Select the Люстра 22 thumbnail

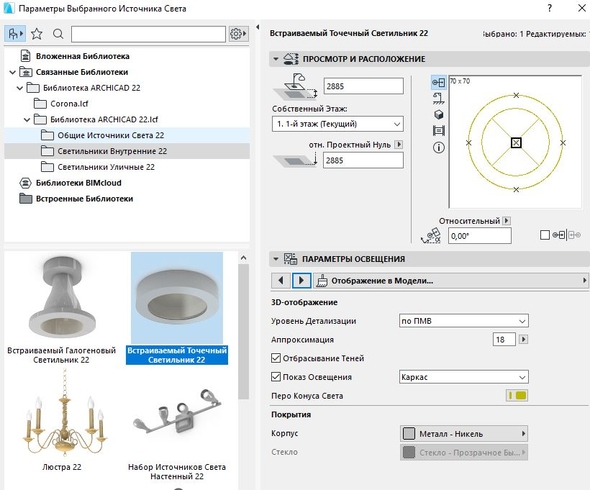pyautogui.click(x=62, y=422)
